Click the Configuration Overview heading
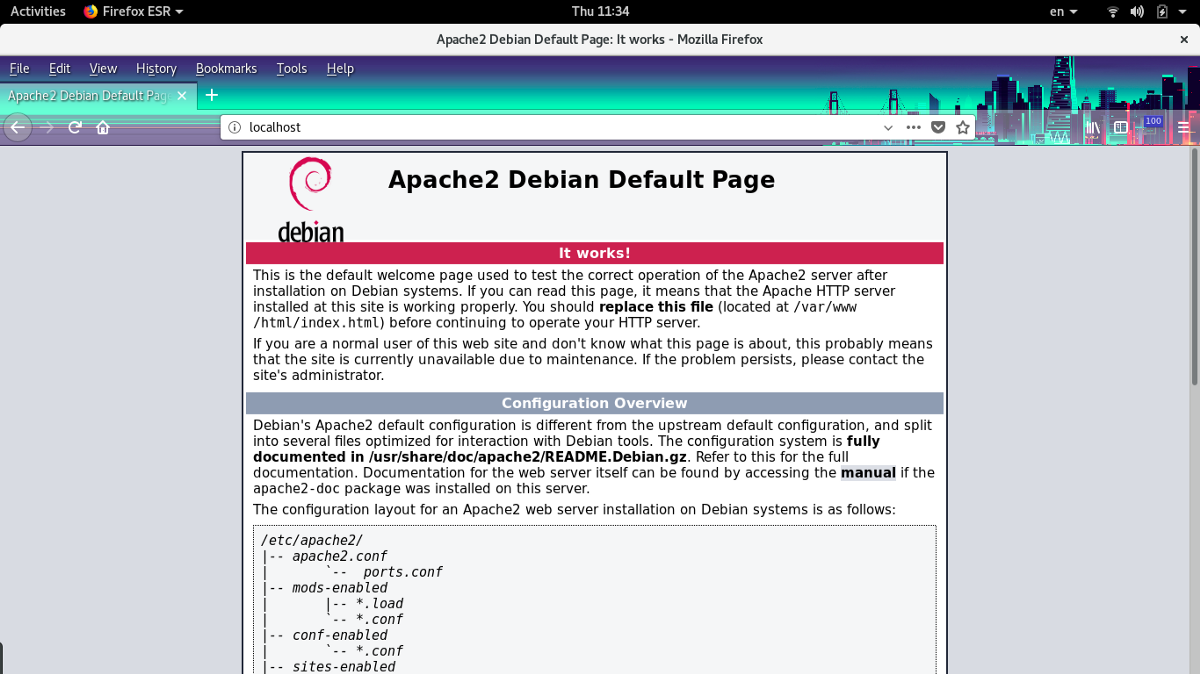 (x=595, y=403)
